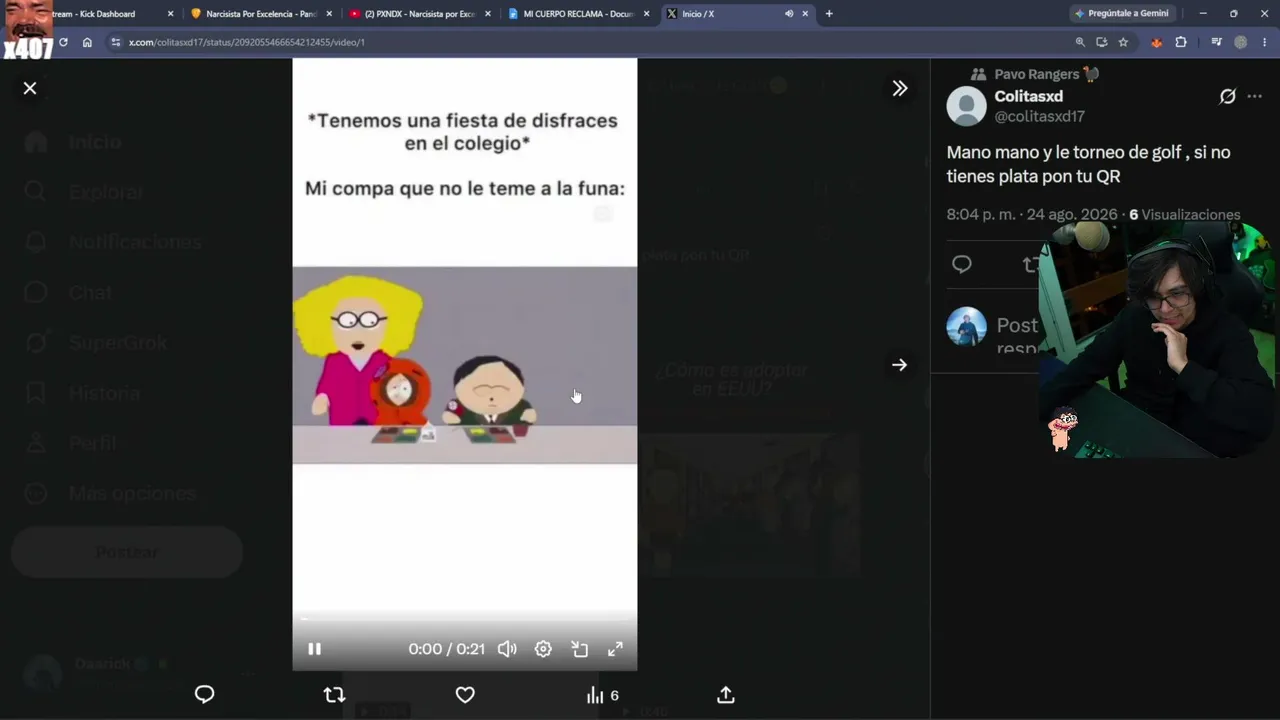Click the Pregúntale a Gemini button
1280x720 pixels.
click(x=1120, y=14)
